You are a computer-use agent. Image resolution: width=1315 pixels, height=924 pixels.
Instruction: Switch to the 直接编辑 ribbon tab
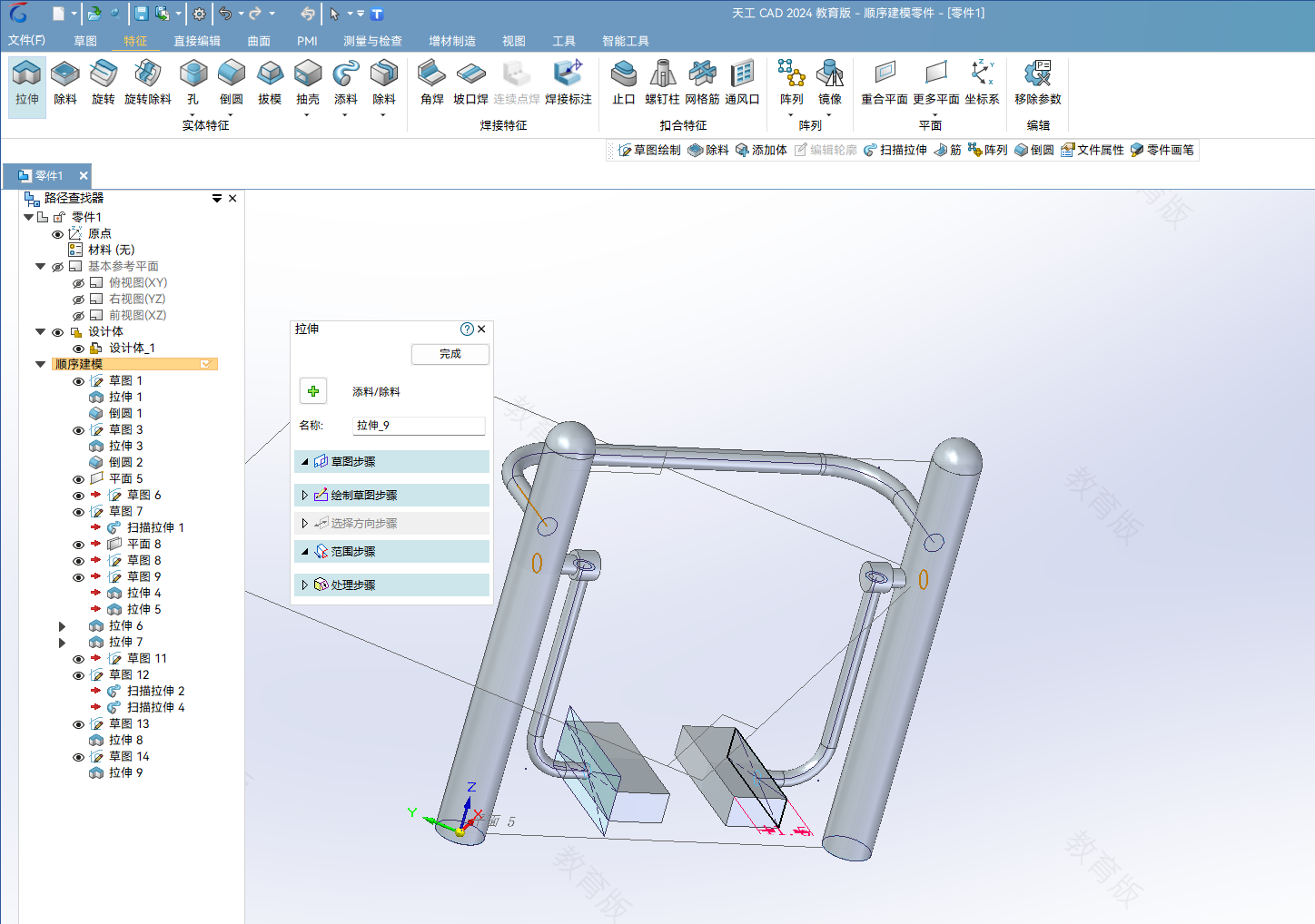click(x=197, y=41)
